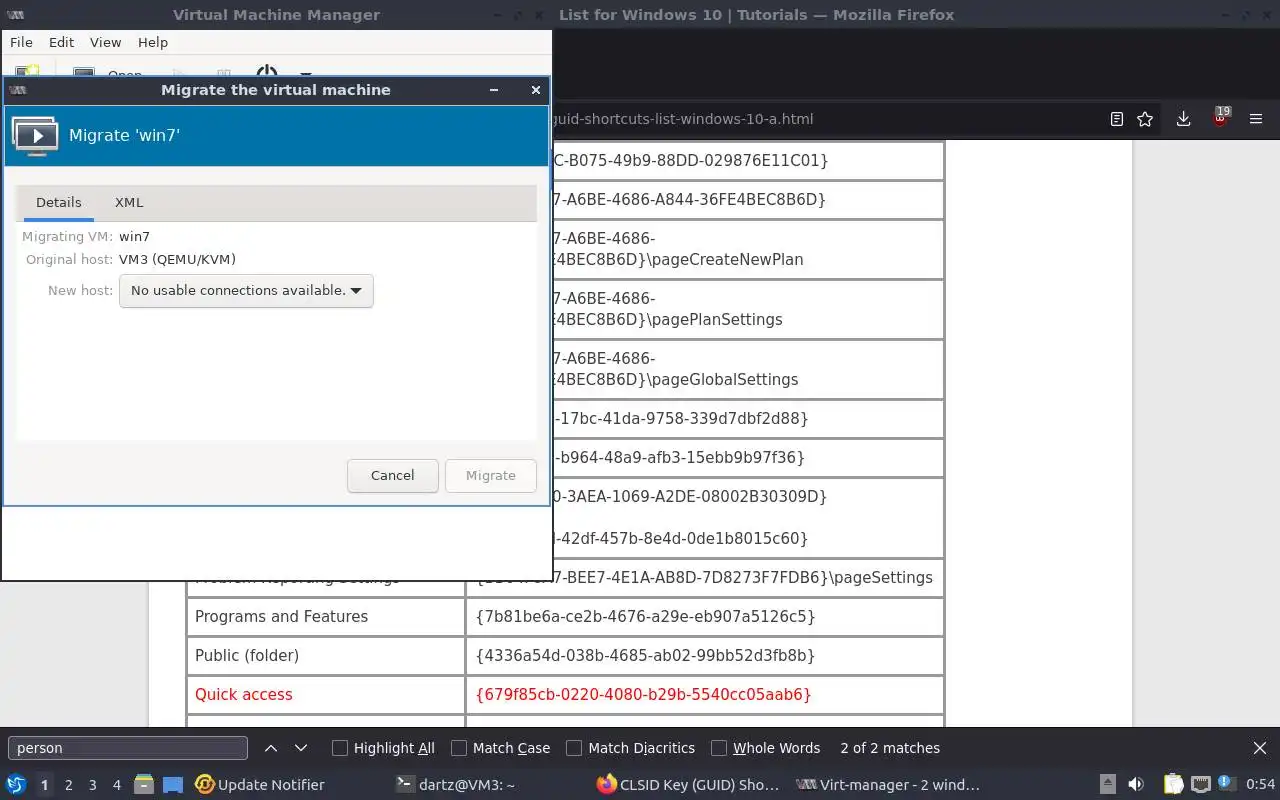Click the 'Programs and Features' table cell
This screenshot has width=1280, height=800.
pos(326,617)
